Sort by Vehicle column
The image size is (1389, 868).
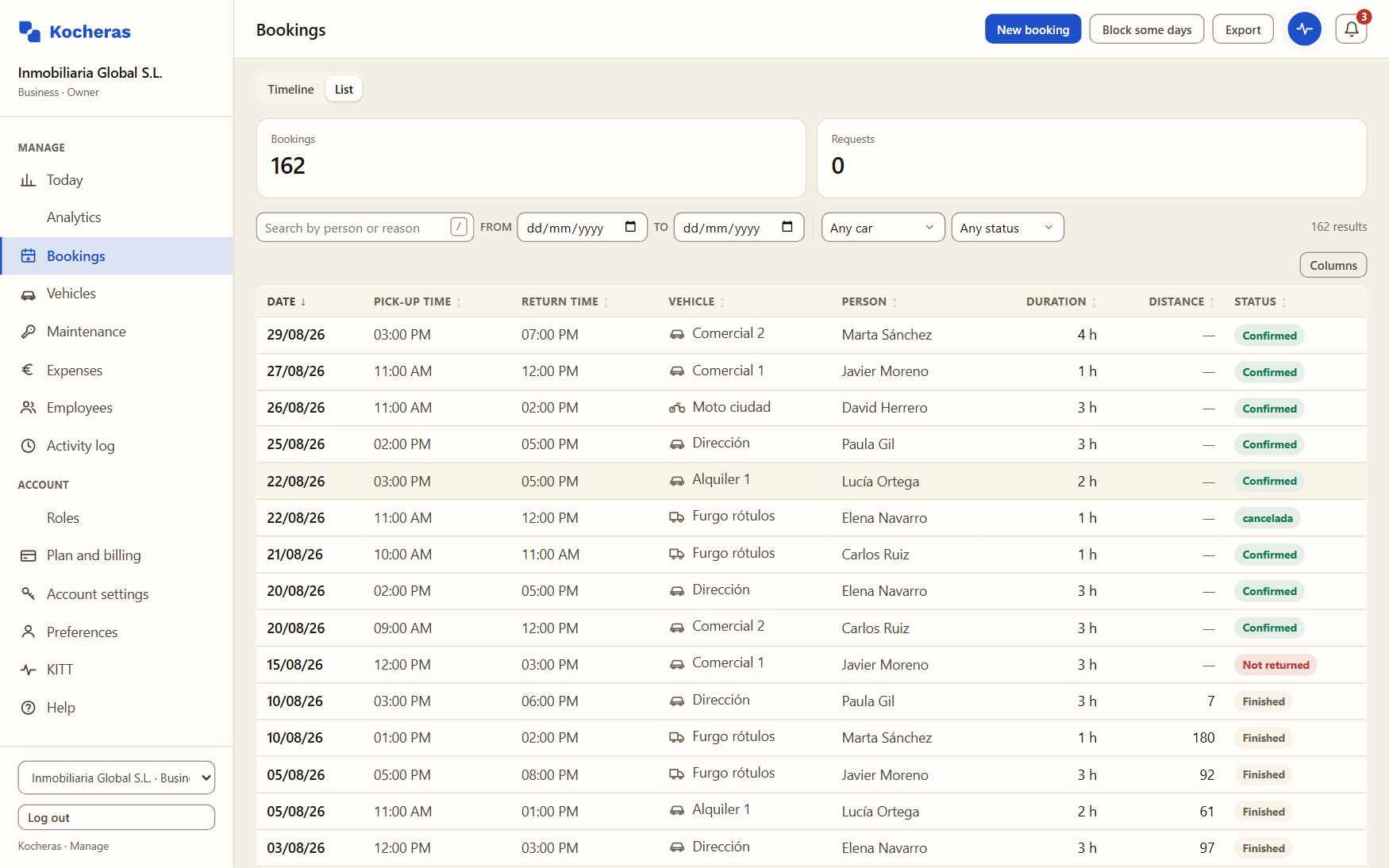pyautogui.click(x=697, y=301)
